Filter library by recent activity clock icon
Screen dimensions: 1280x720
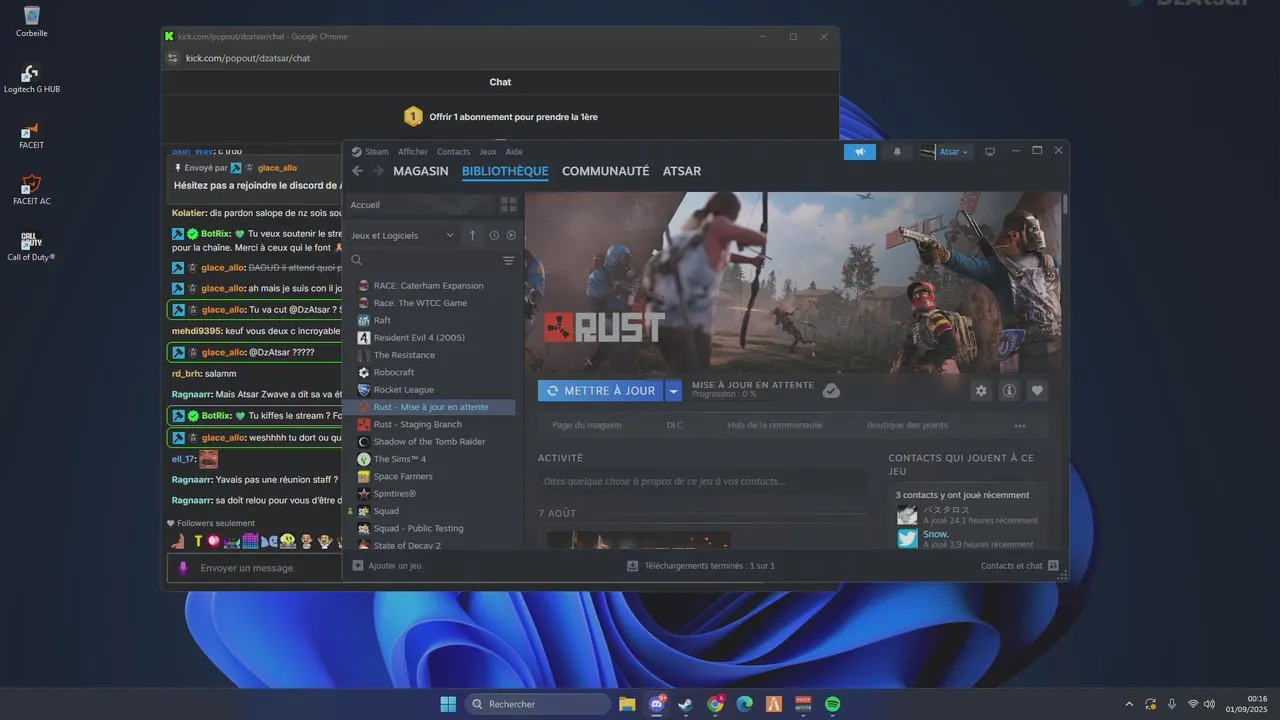point(494,235)
